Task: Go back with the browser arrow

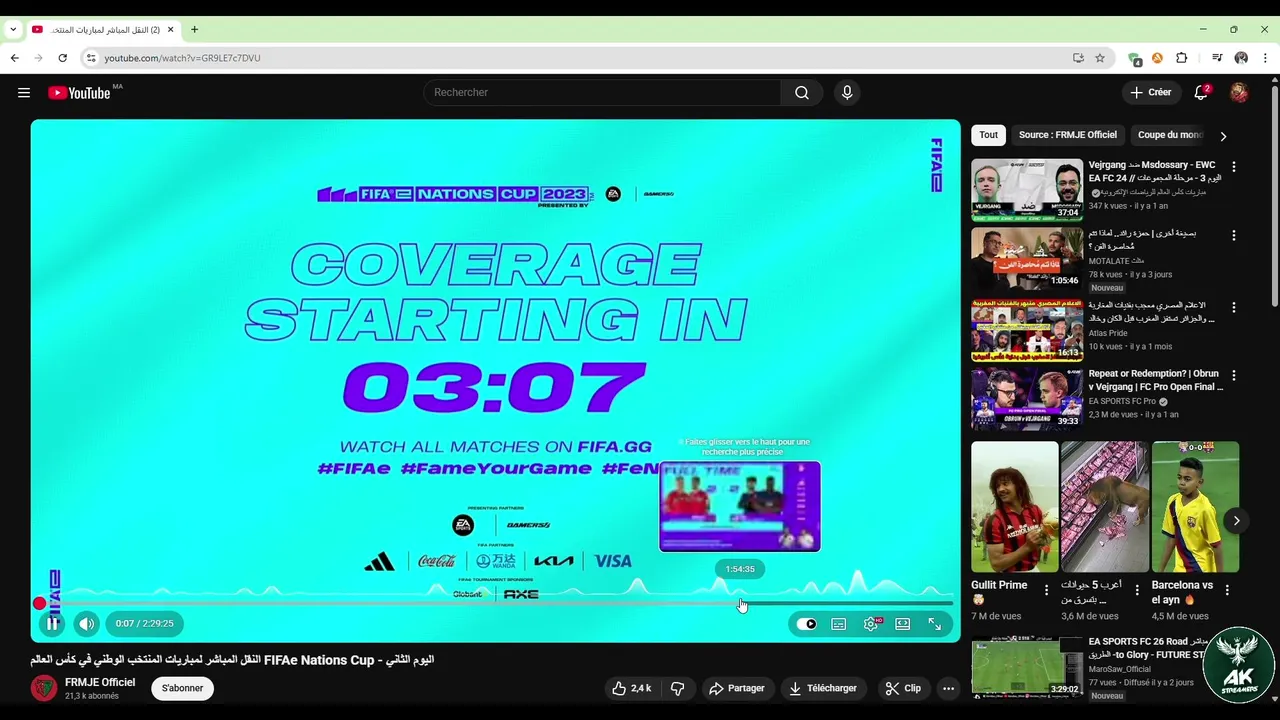Action: [x=15, y=58]
